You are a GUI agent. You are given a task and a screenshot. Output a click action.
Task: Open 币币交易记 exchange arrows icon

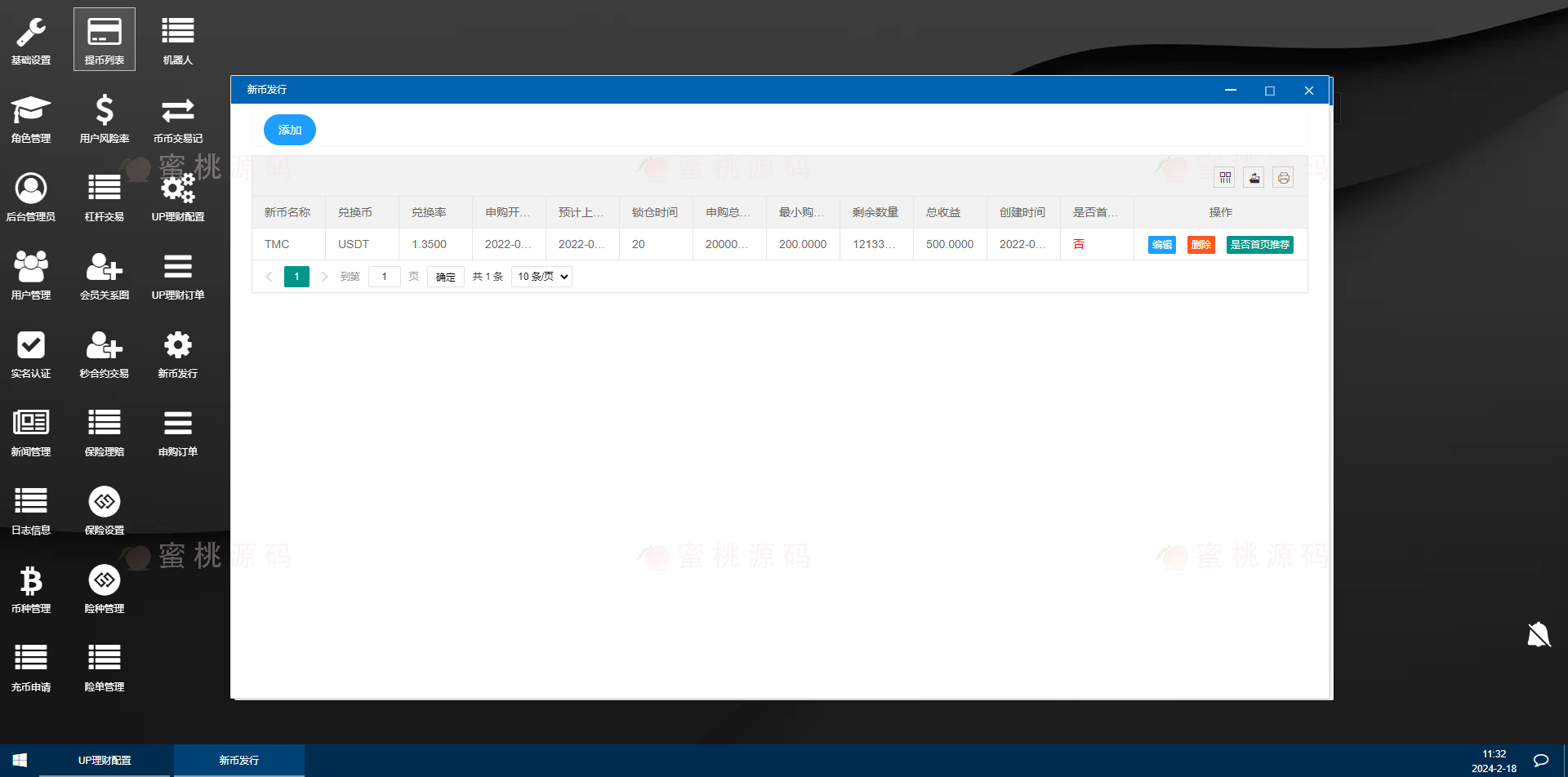click(x=177, y=110)
